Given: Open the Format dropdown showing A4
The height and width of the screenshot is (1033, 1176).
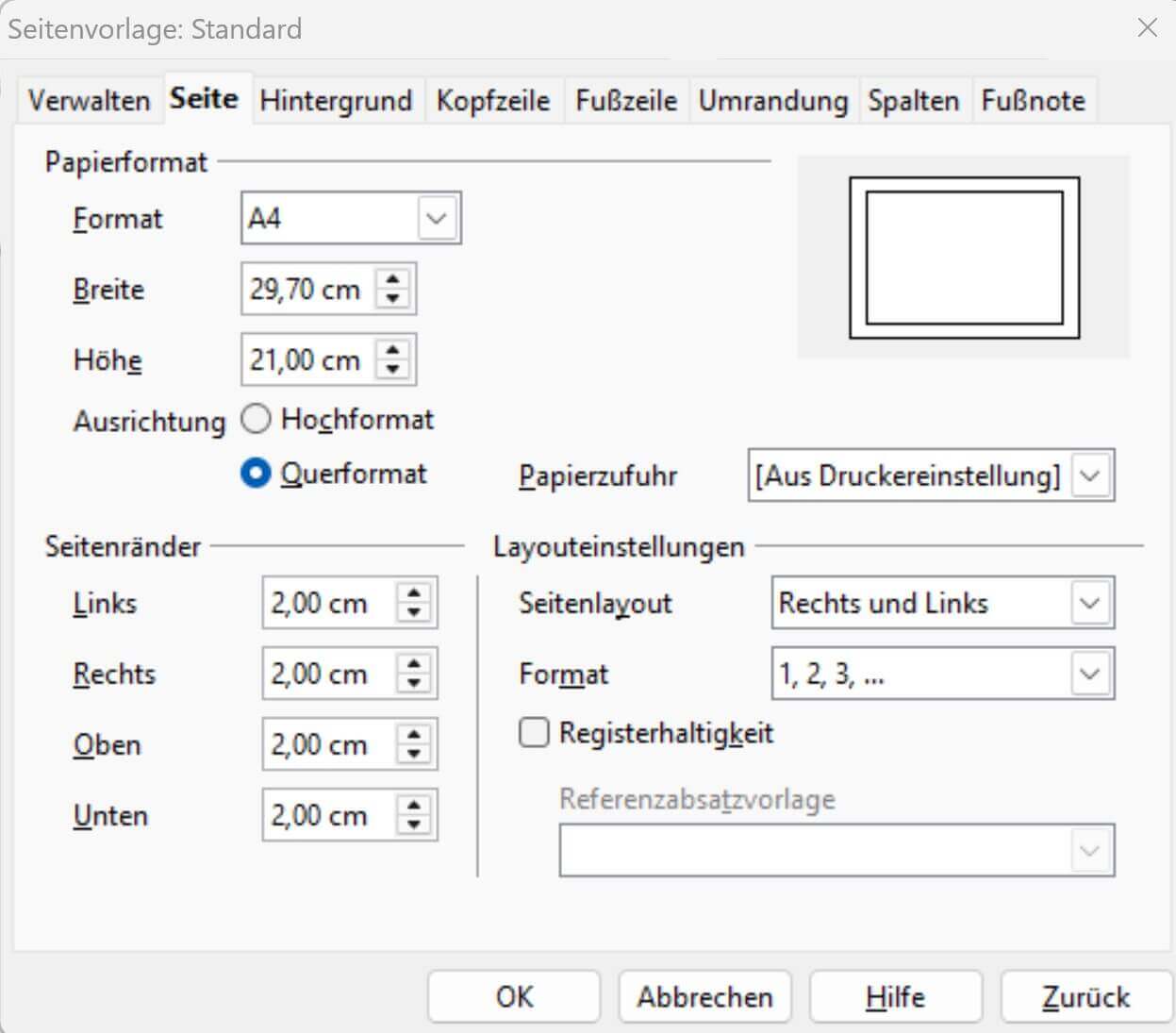Looking at the screenshot, I should pos(435,217).
